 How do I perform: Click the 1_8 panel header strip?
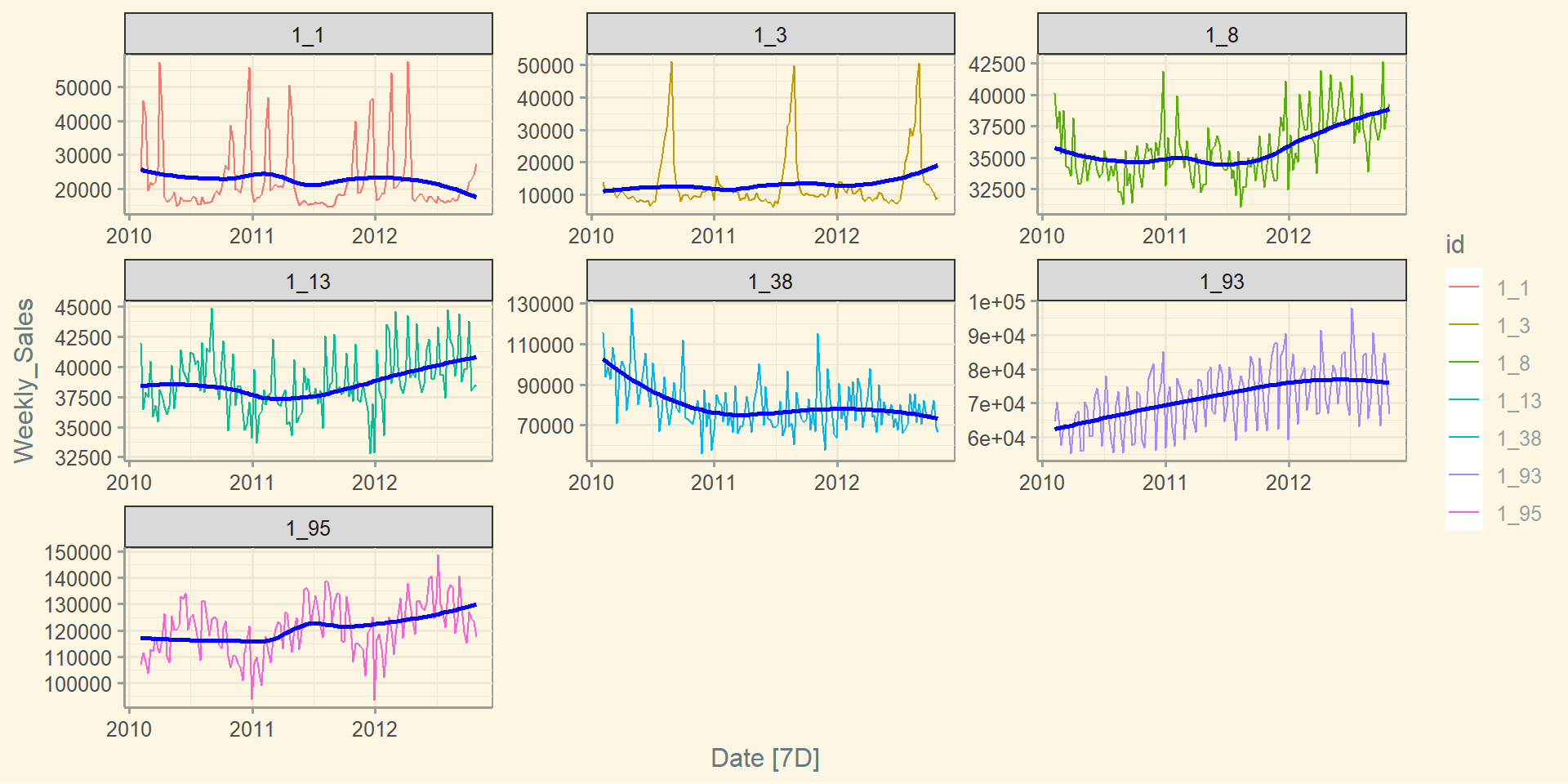pos(1221,34)
